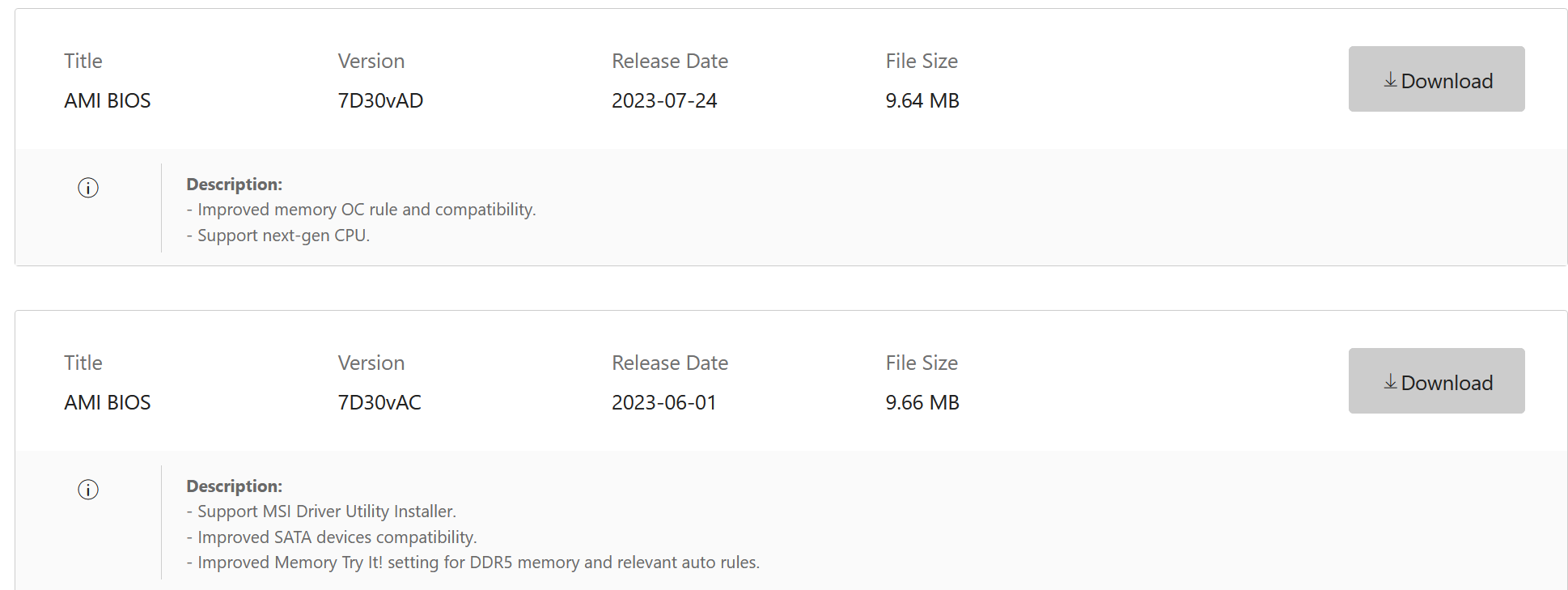Click Release Date label in first card

[670, 62]
